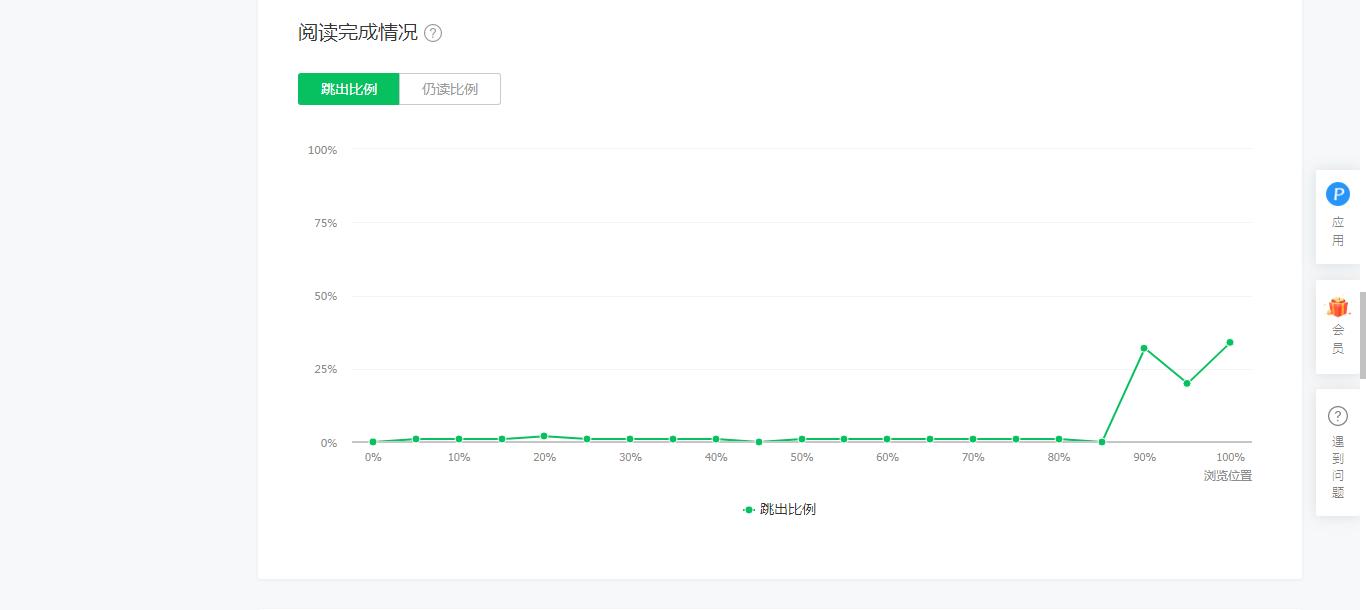Click the data point at 45%
Viewport: 1366px width, 610px height.
pyautogui.click(x=759, y=442)
